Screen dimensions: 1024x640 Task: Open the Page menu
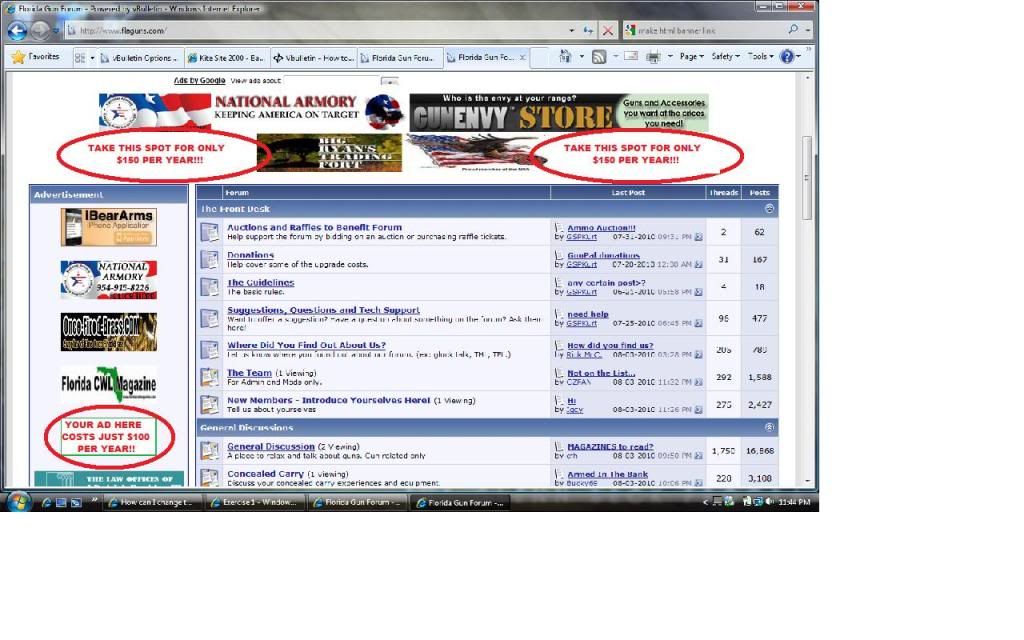click(x=692, y=57)
